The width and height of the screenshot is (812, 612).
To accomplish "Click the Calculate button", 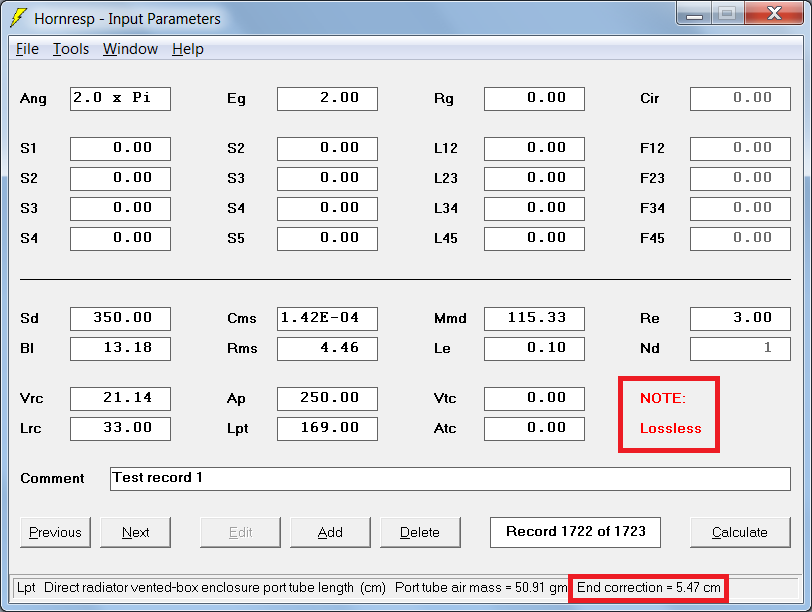I will point(740,532).
